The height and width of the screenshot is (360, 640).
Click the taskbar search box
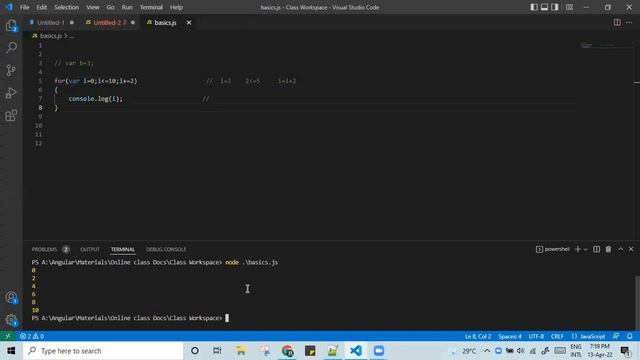pos(103,351)
